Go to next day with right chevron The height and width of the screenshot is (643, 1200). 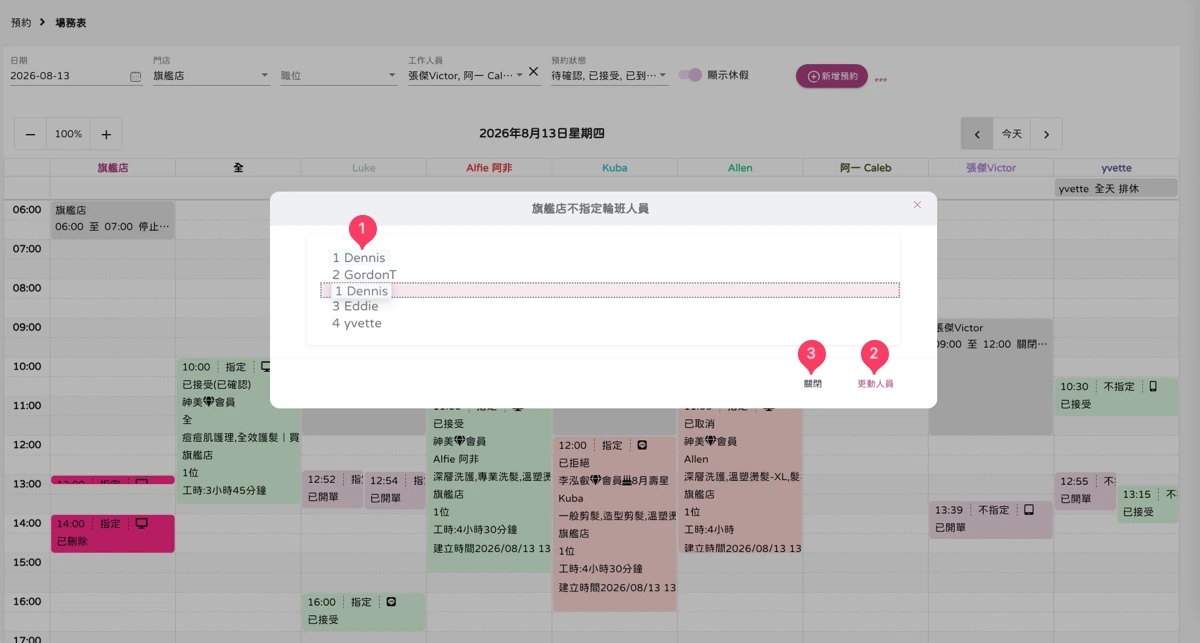point(1046,134)
